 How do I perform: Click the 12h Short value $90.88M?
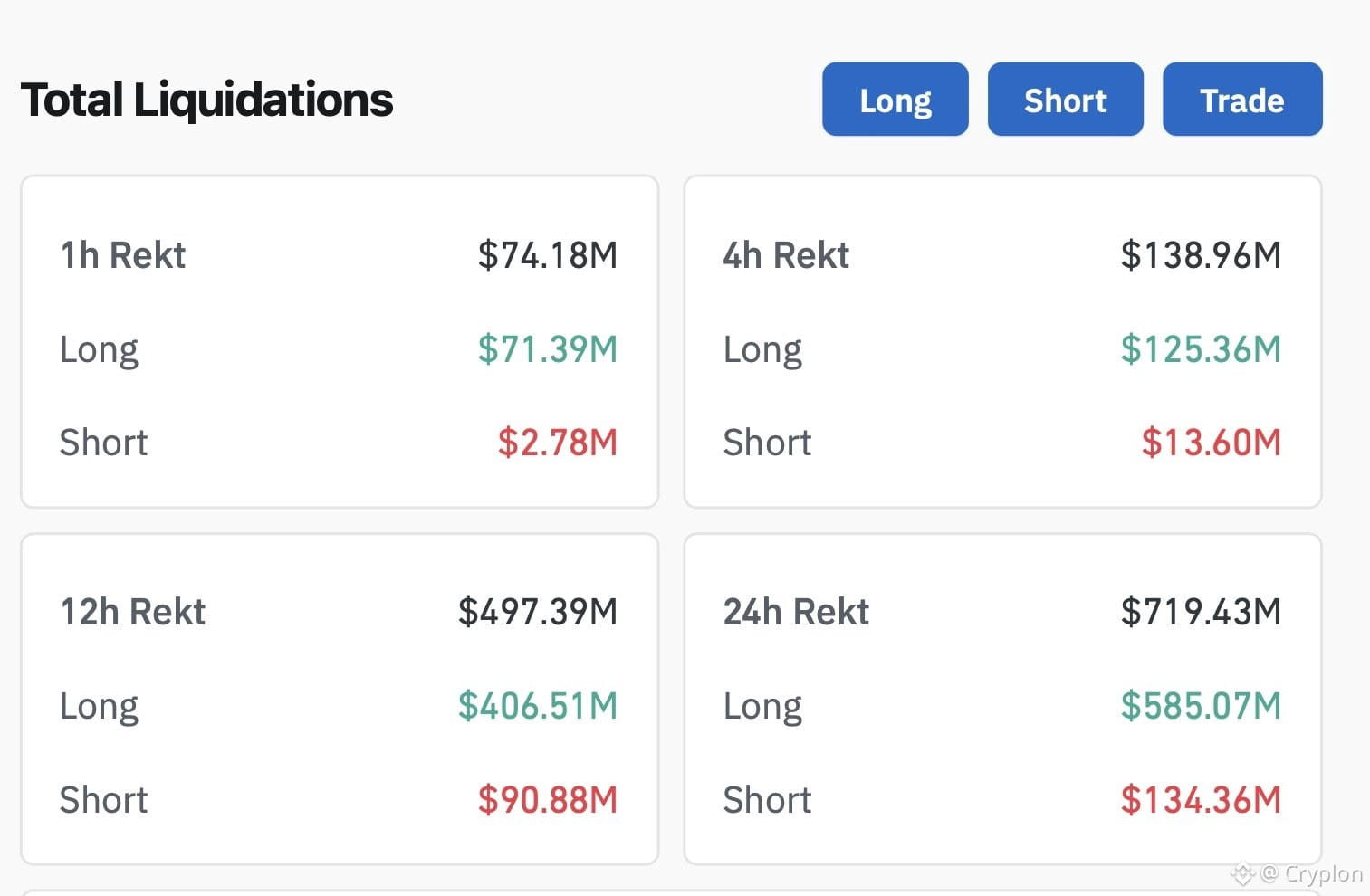(548, 800)
